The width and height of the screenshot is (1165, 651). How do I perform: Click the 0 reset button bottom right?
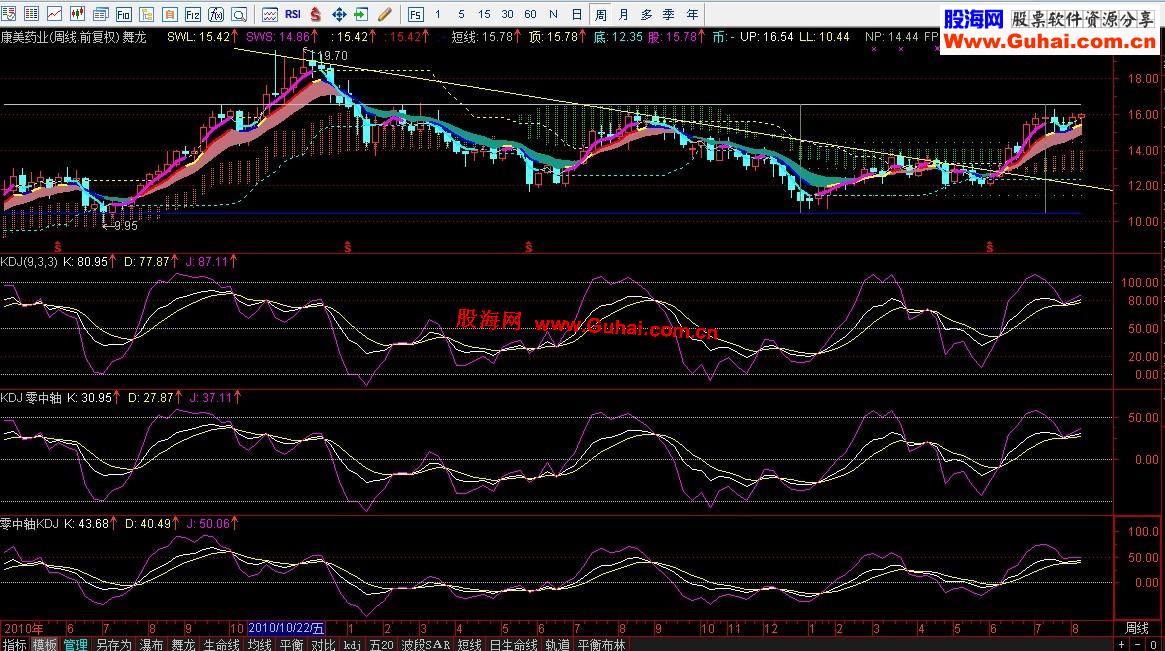click(x=1154, y=645)
